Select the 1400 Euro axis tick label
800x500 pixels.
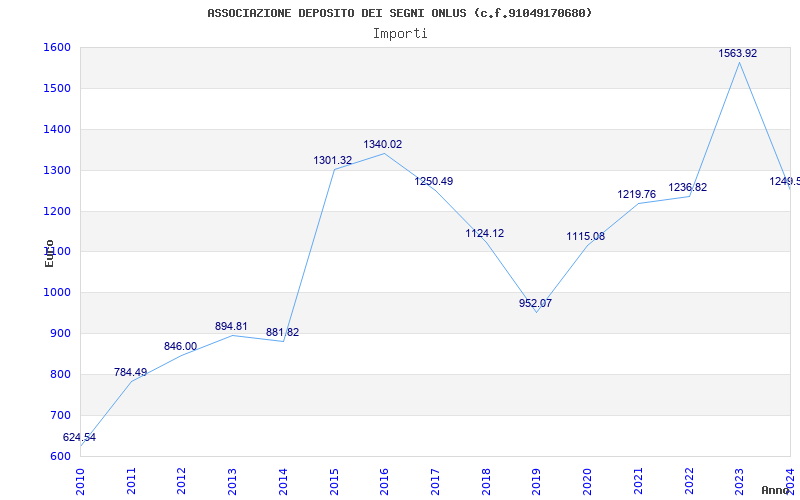(57, 130)
